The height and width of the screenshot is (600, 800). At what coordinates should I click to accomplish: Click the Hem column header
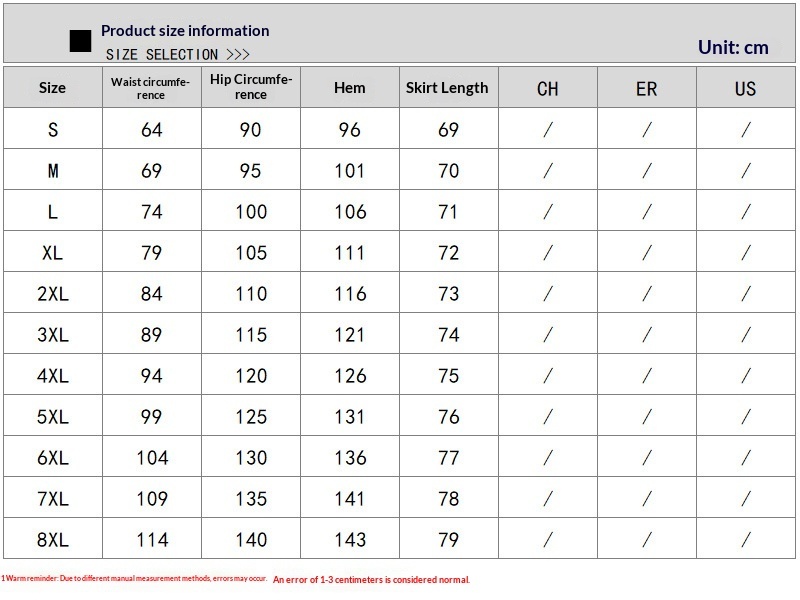[x=350, y=88]
